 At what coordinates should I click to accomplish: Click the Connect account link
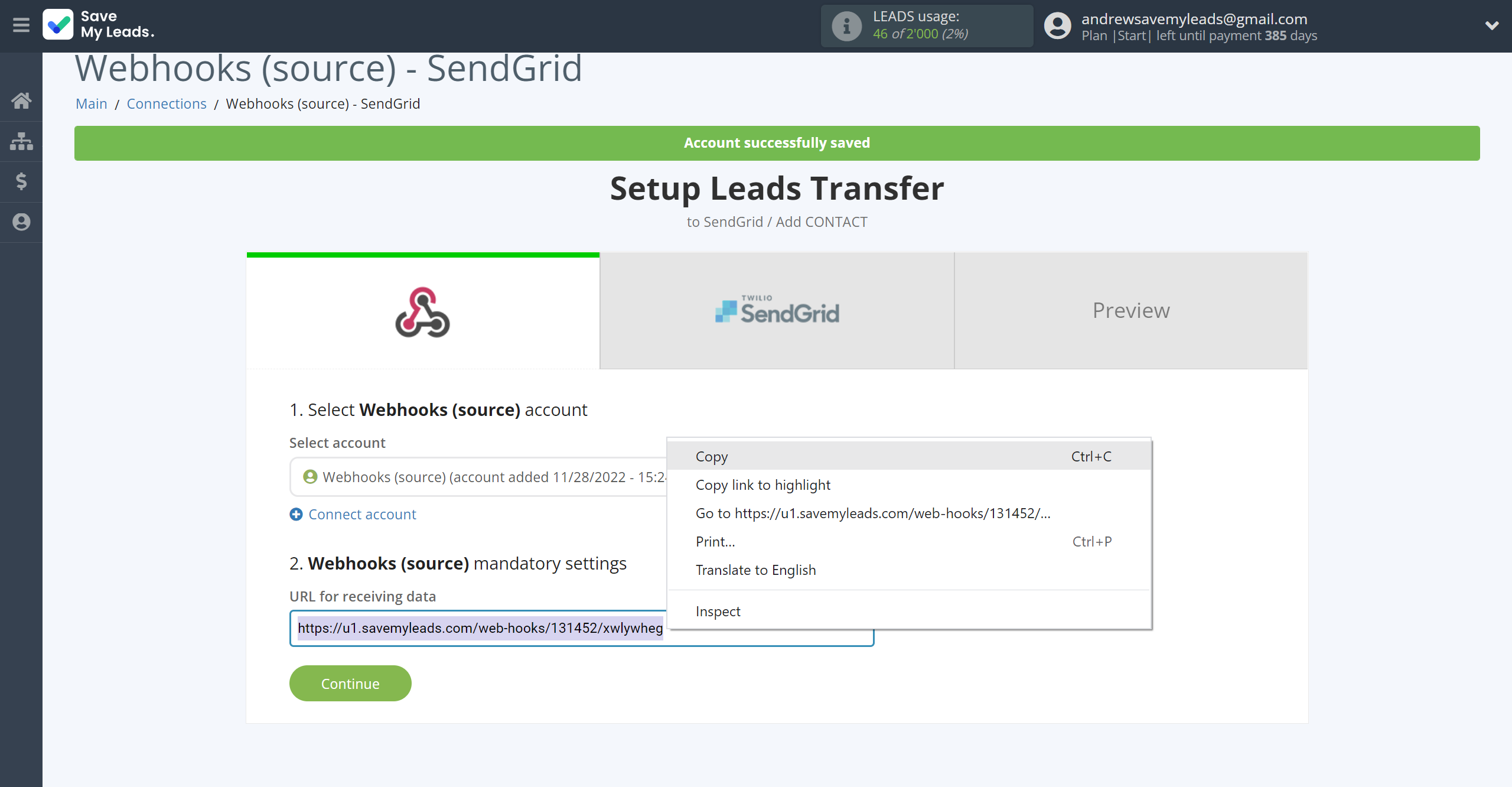click(362, 513)
